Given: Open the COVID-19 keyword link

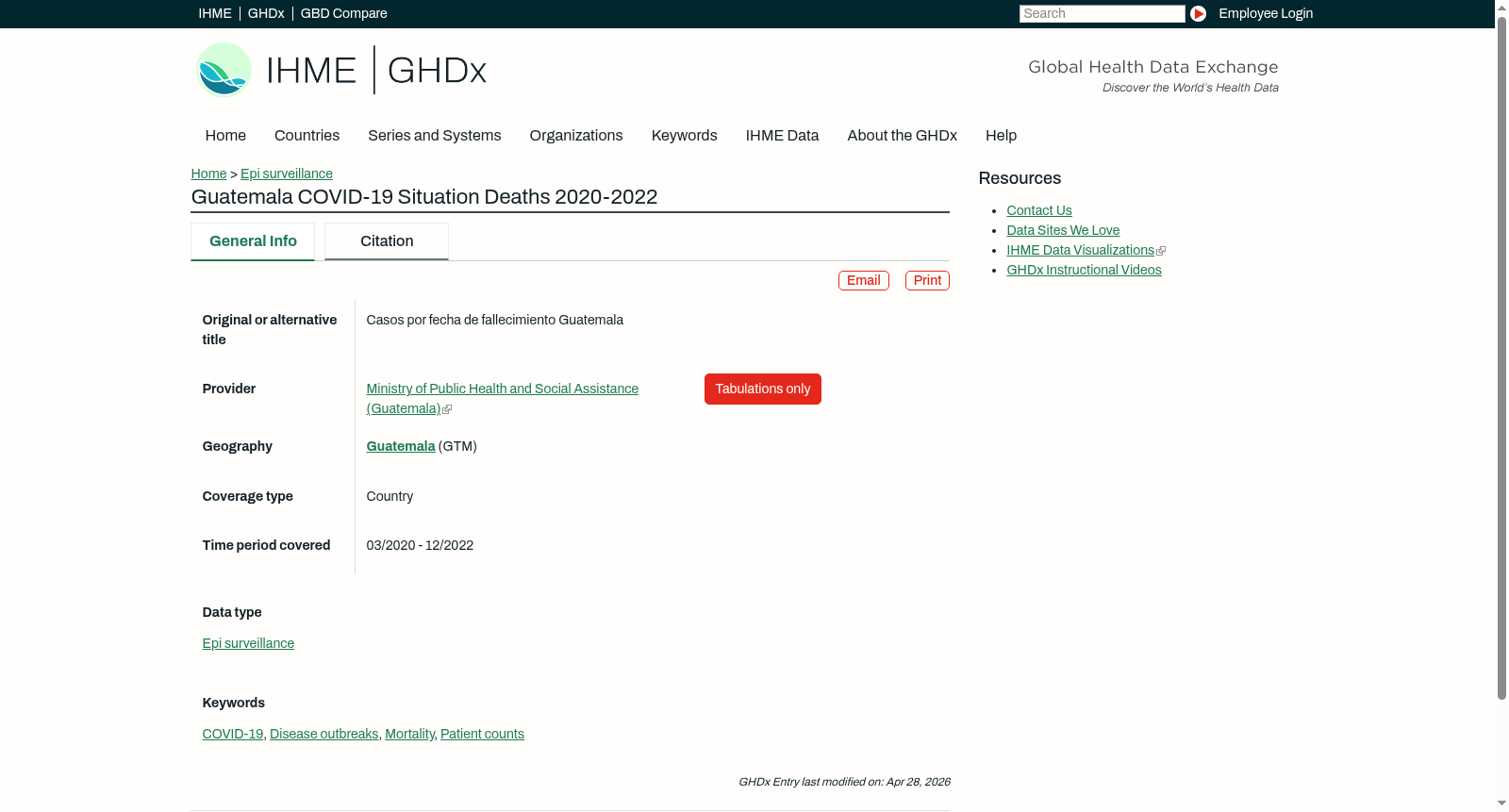Looking at the screenshot, I should (232, 734).
